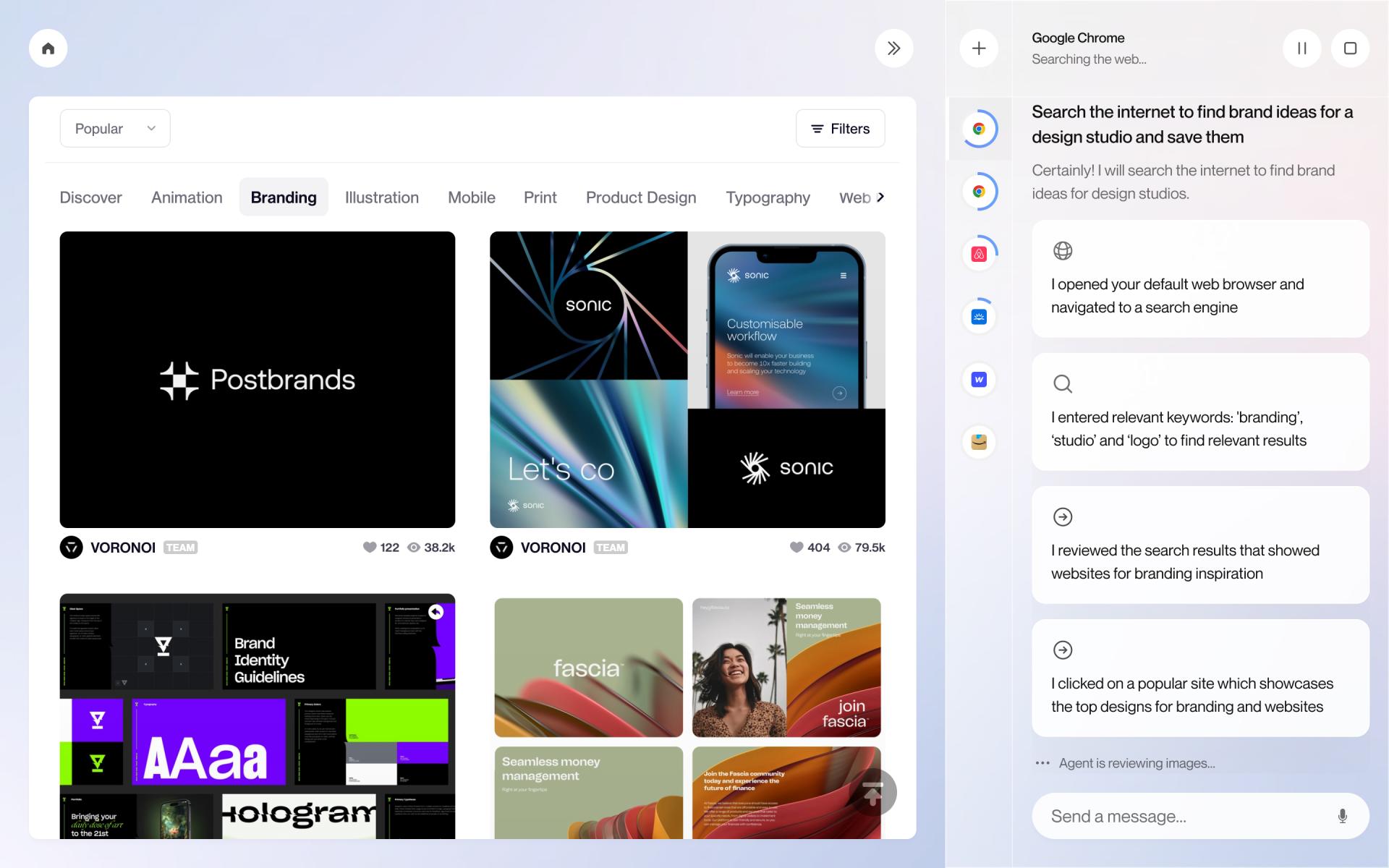Open the Popular sort dropdown
Viewport: 1389px width, 868px height.
pyautogui.click(x=115, y=129)
